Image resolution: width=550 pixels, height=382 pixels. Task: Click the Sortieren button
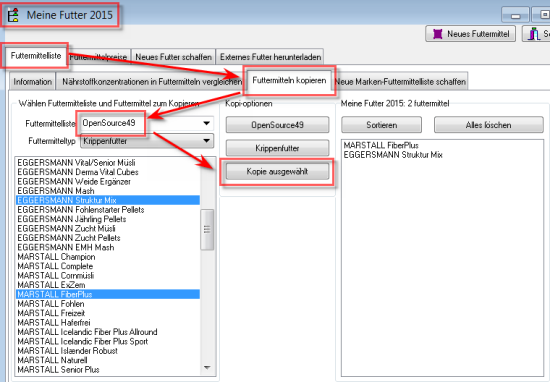(x=381, y=125)
